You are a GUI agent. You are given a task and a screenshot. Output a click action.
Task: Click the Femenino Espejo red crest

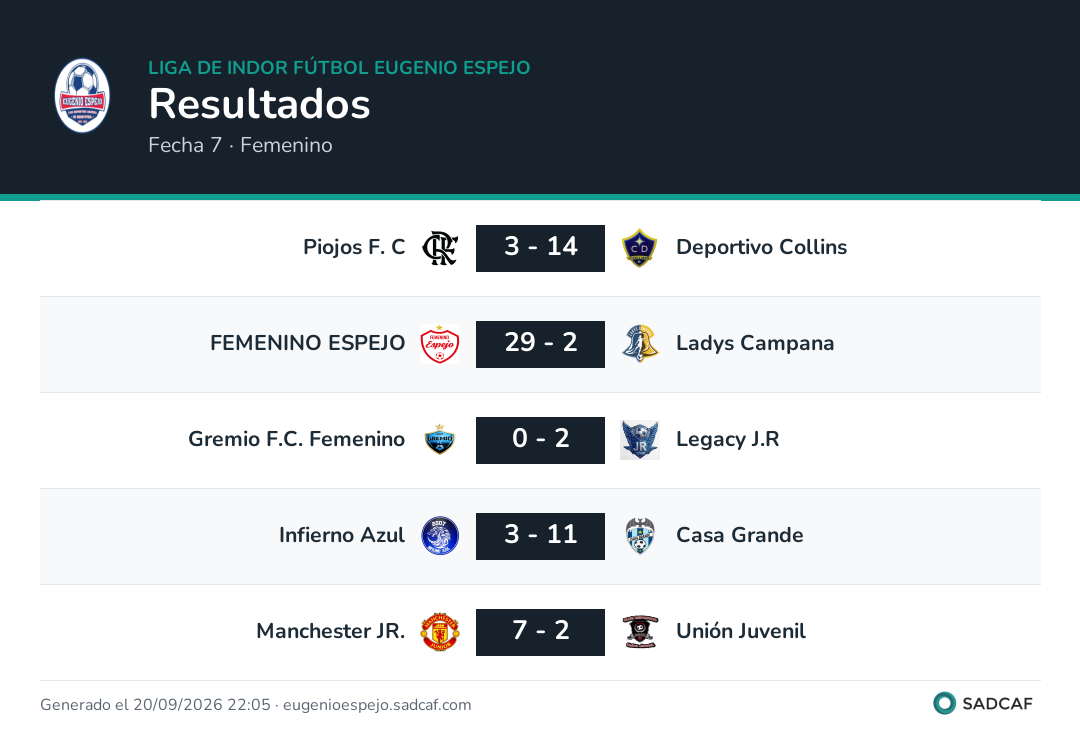pos(440,344)
